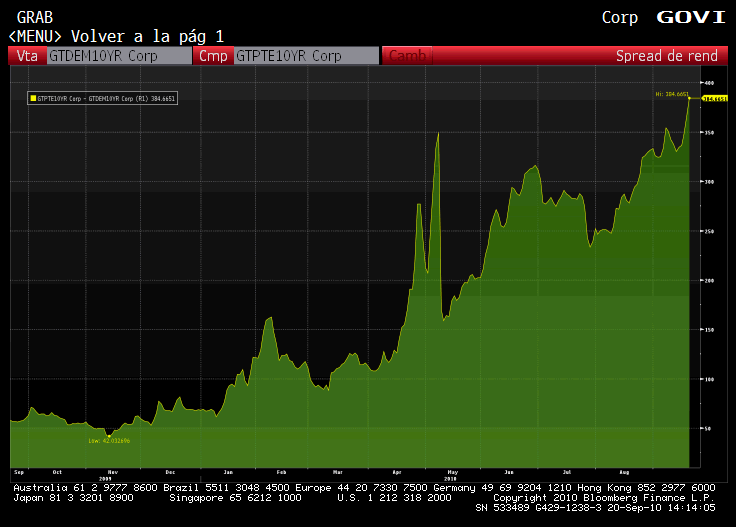Click the 50 axis value
Viewport: 736px width, 527px height.
(x=708, y=428)
